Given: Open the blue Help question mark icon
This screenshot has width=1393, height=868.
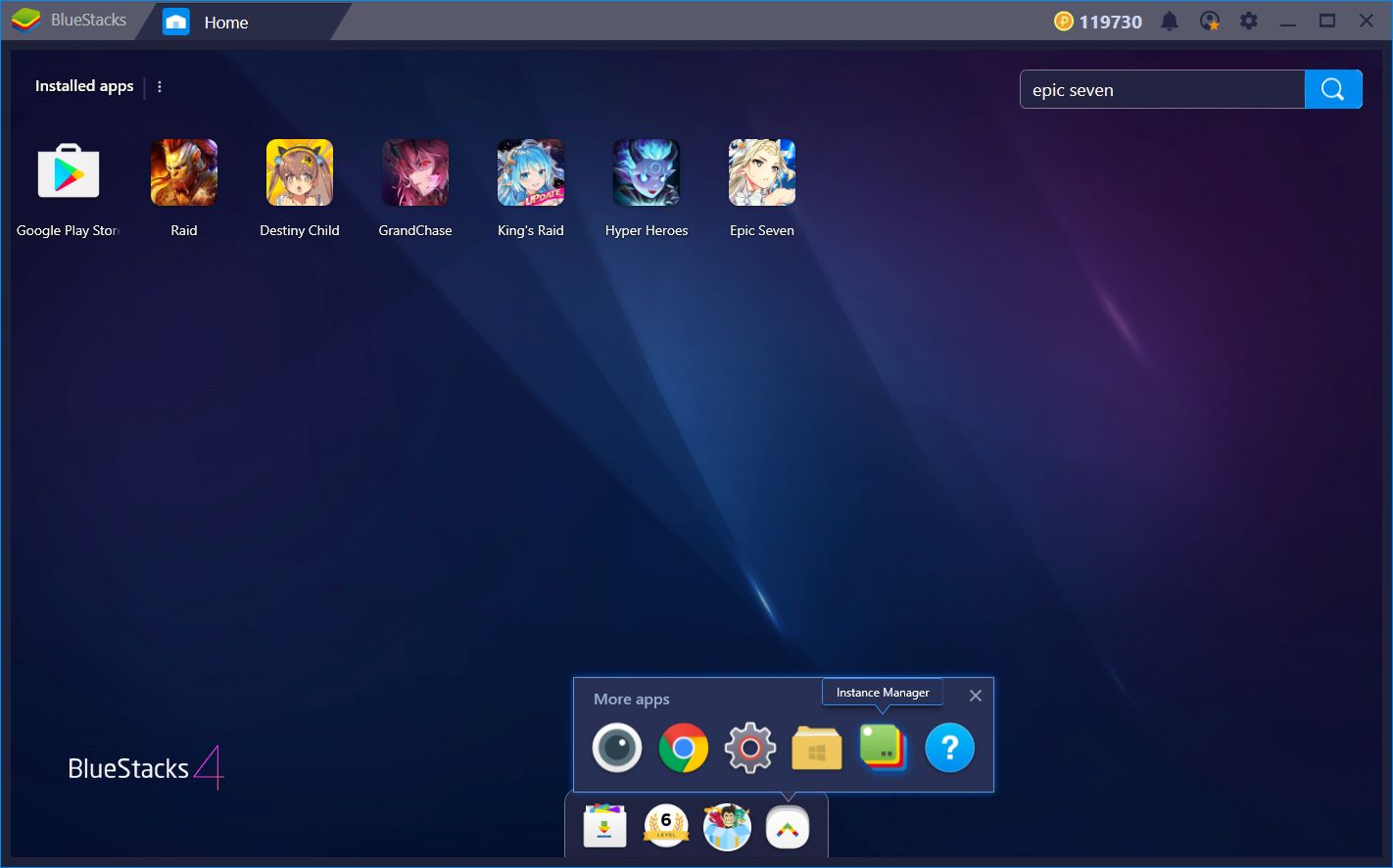Looking at the screenshot, I should tap(950, 748).
